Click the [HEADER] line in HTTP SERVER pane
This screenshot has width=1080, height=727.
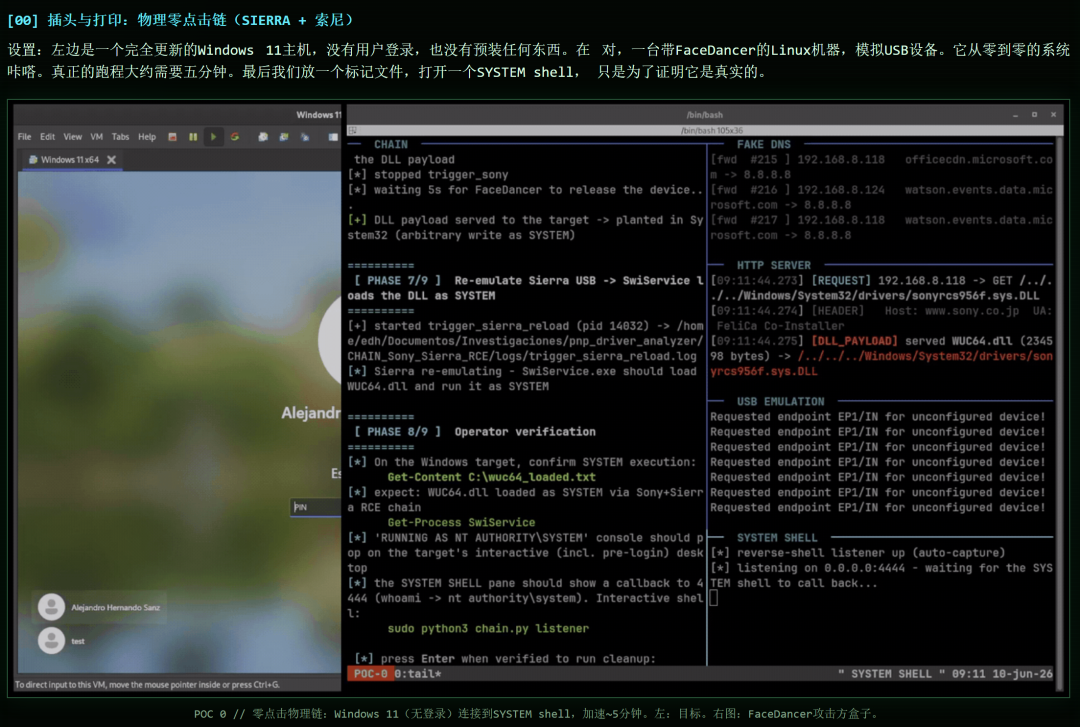882,318
